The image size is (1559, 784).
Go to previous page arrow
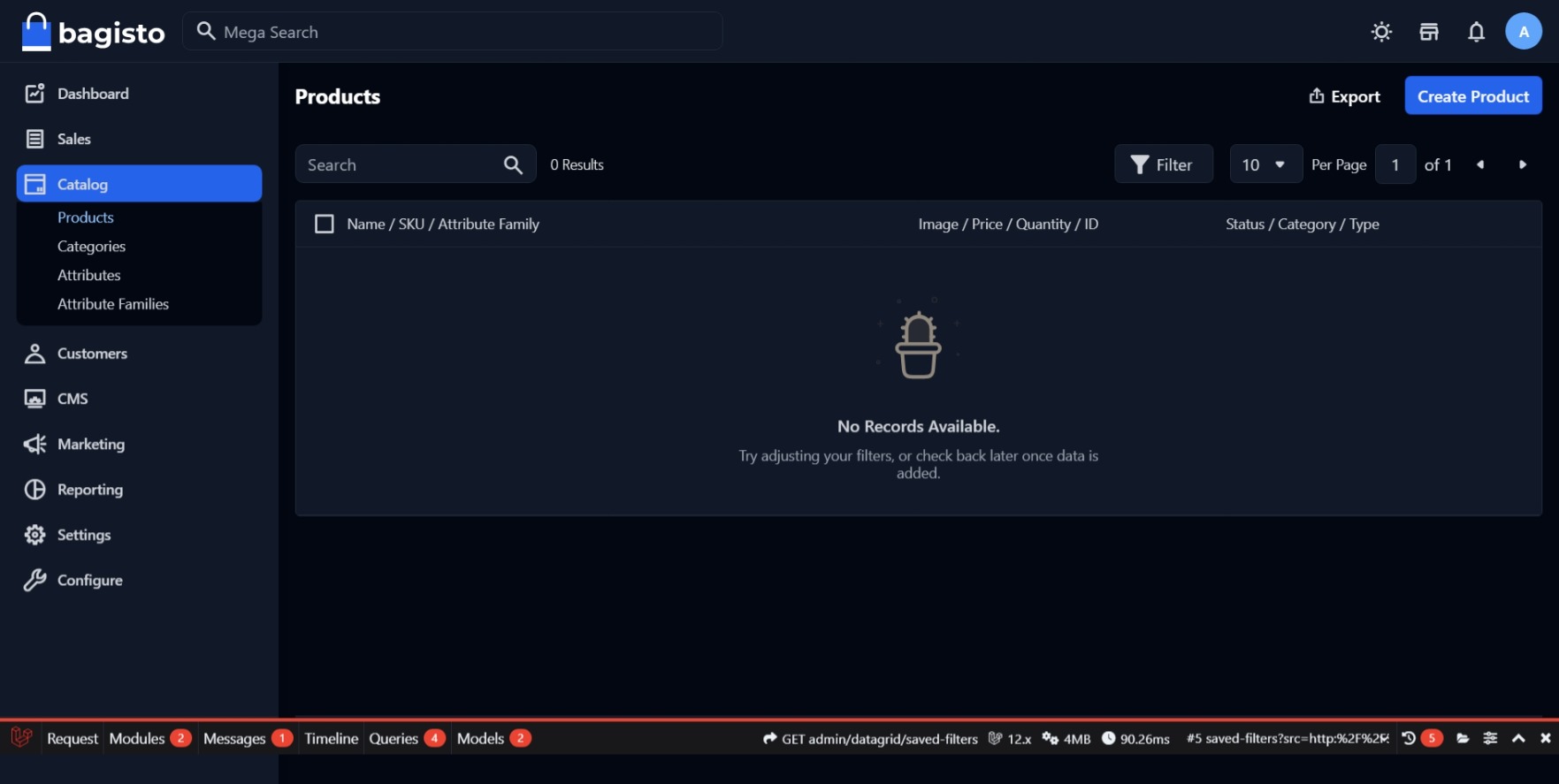coord(1480,164)
